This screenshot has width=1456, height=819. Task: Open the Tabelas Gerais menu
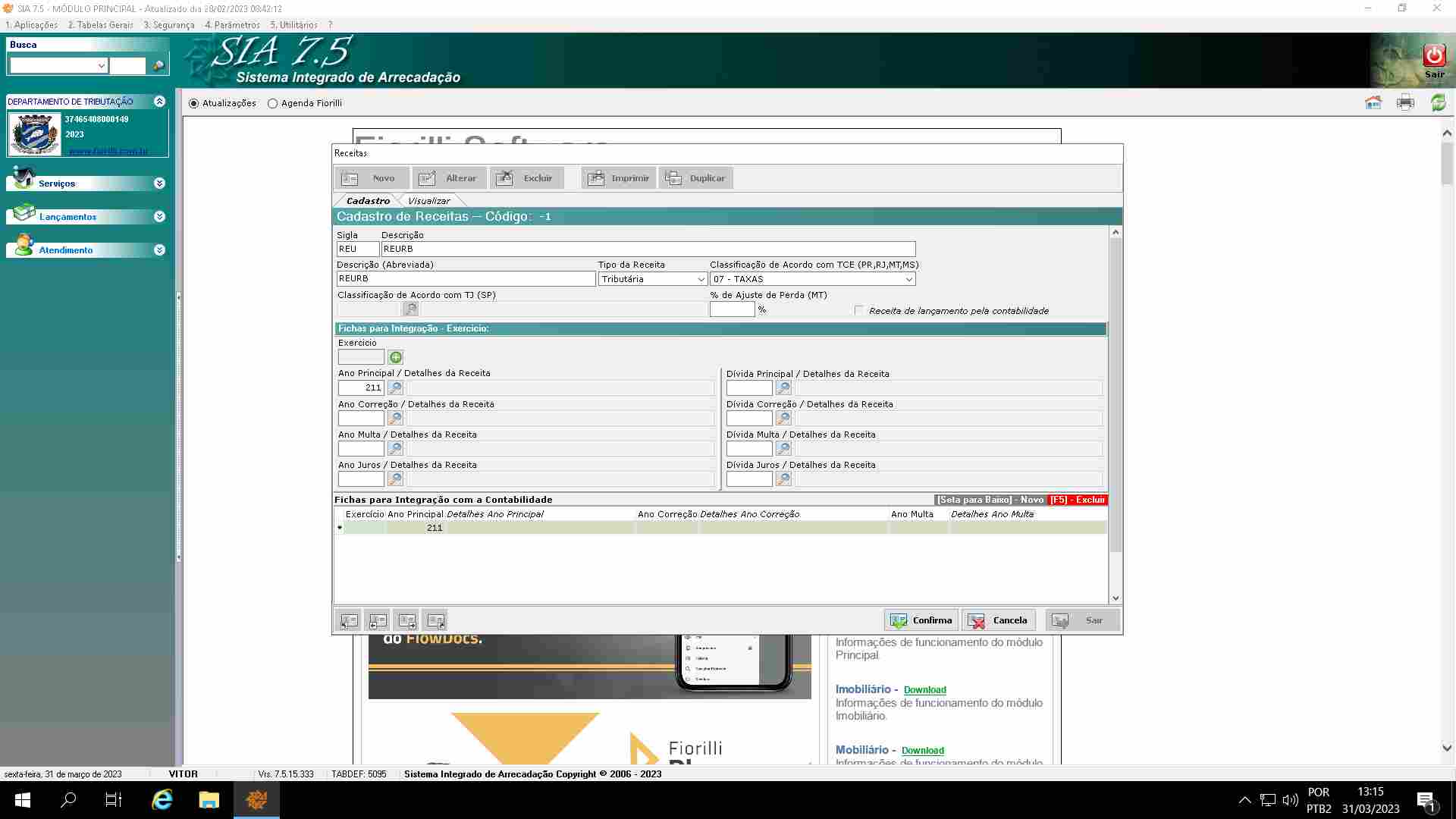coord(100,25)
